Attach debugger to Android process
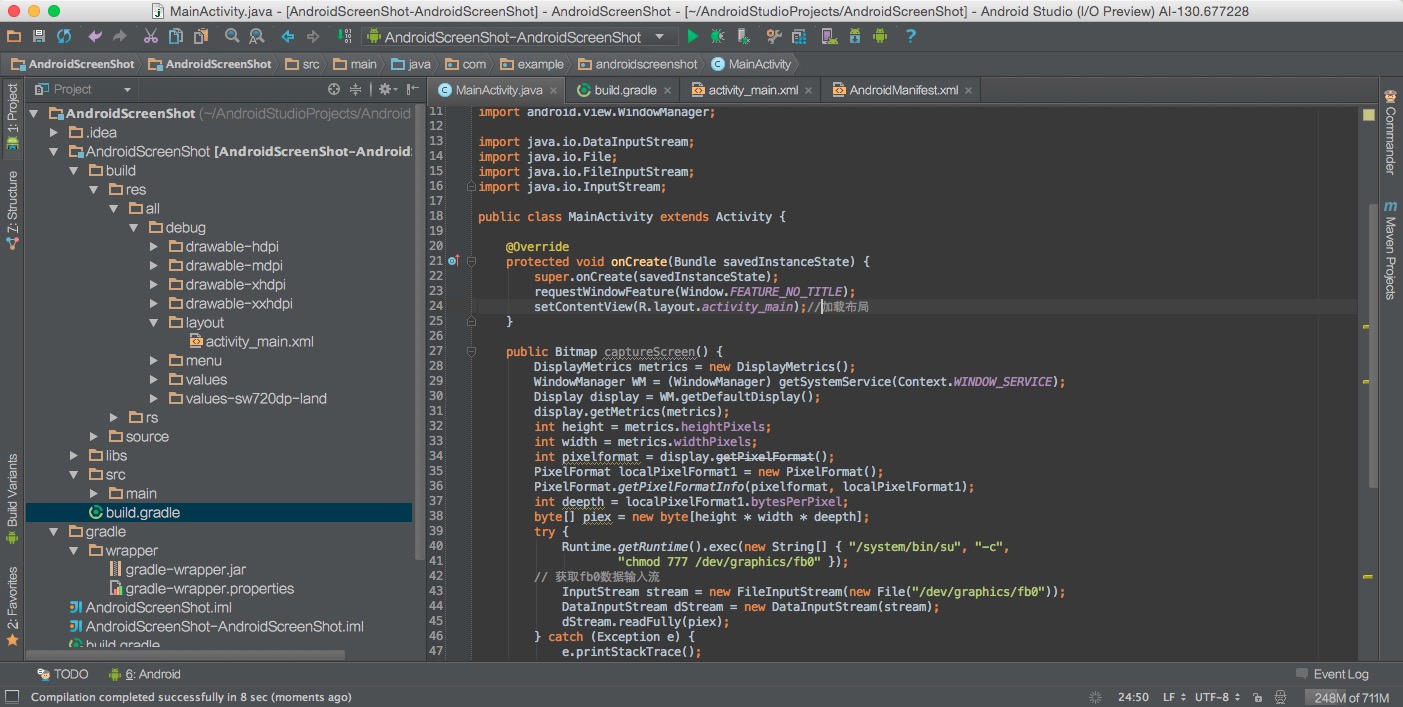The height and width of the screenshot is (707, 1403). (x=743, y=36)
